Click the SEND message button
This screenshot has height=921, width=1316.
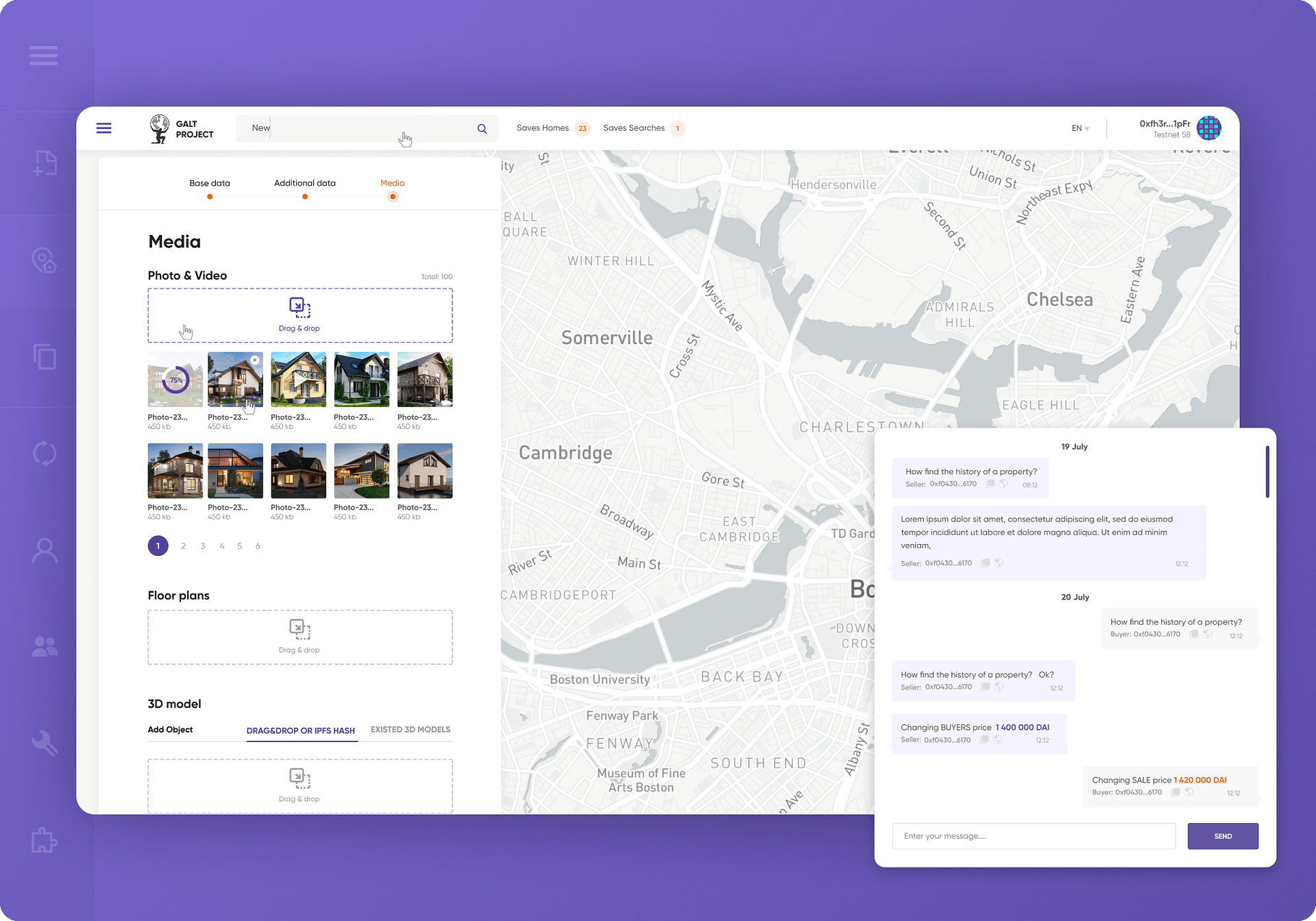pos(1223,836)
